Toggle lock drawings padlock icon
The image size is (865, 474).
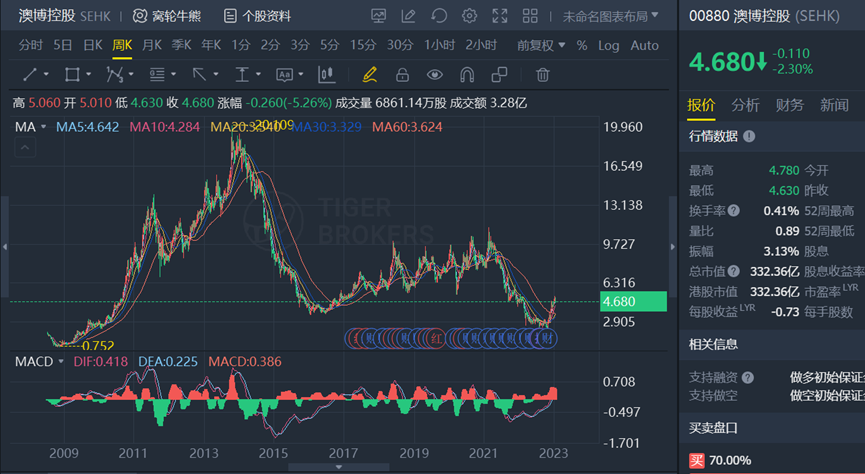pos(402,74)
